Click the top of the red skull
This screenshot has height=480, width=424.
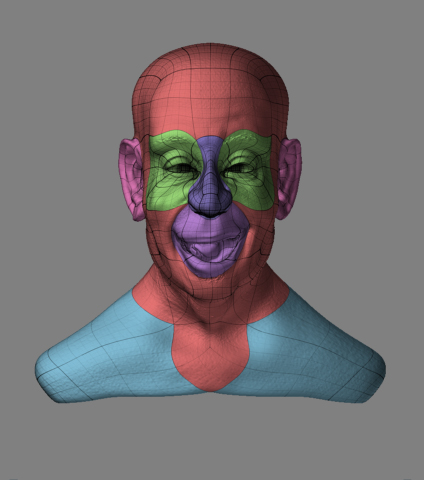point(210,57)
